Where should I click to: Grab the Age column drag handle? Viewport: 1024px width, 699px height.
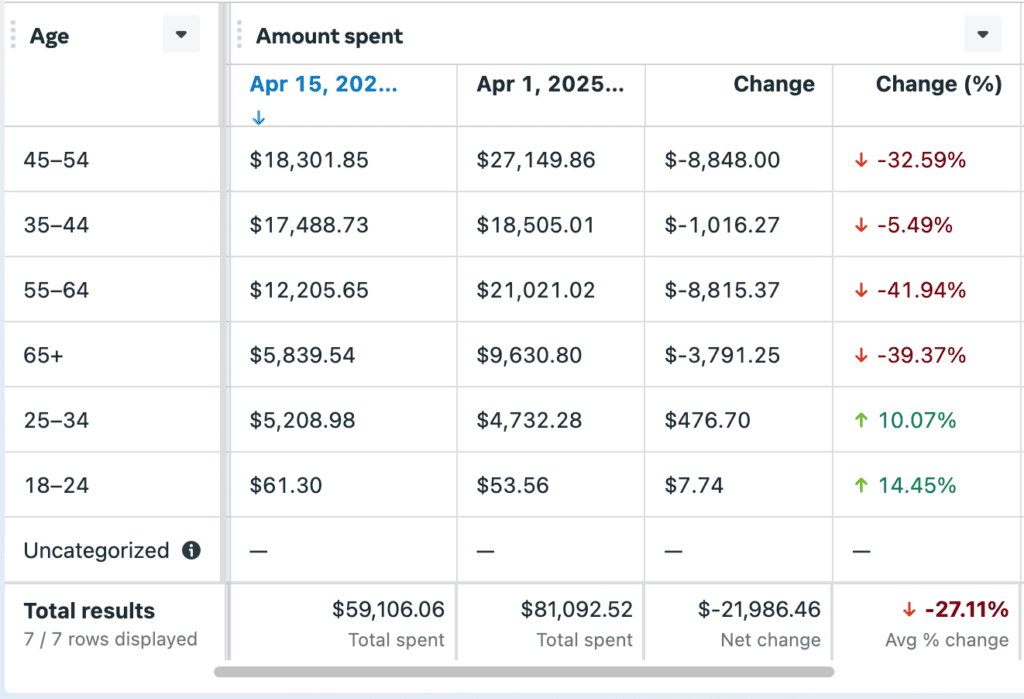pos(13,35)
